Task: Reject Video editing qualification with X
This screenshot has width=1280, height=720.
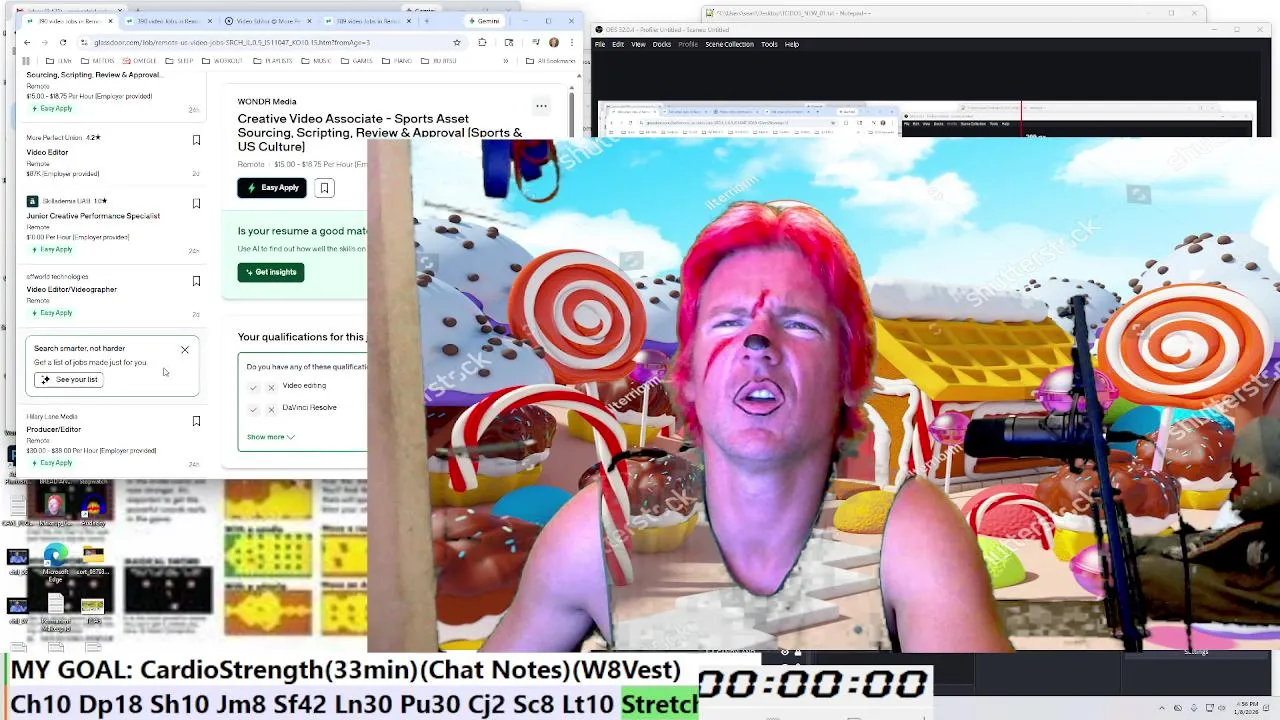Action: point(271,386)
